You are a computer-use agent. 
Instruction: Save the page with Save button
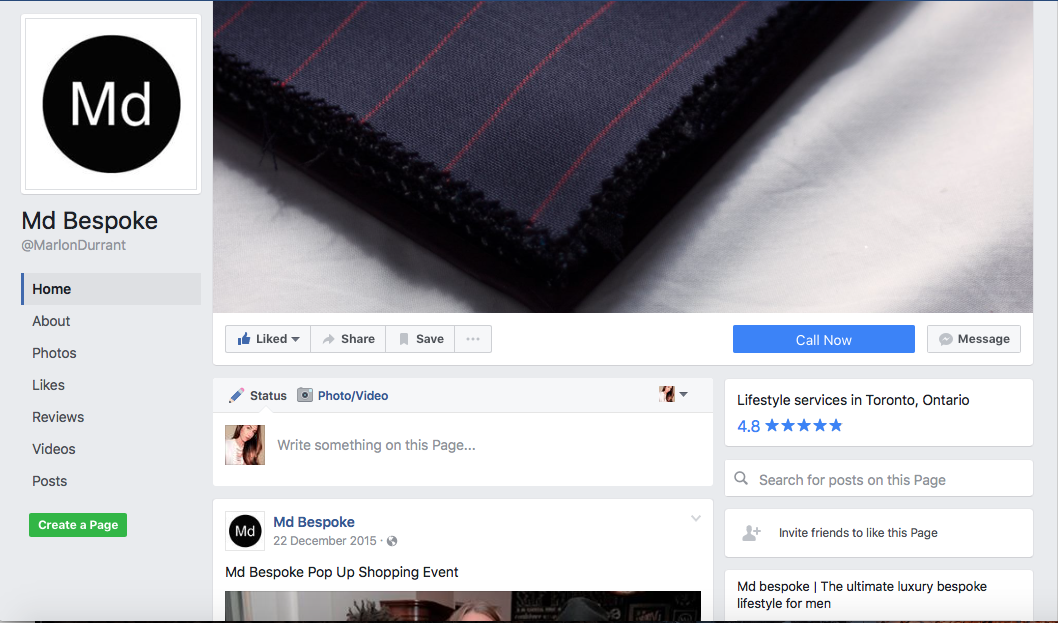click(420, 339)
